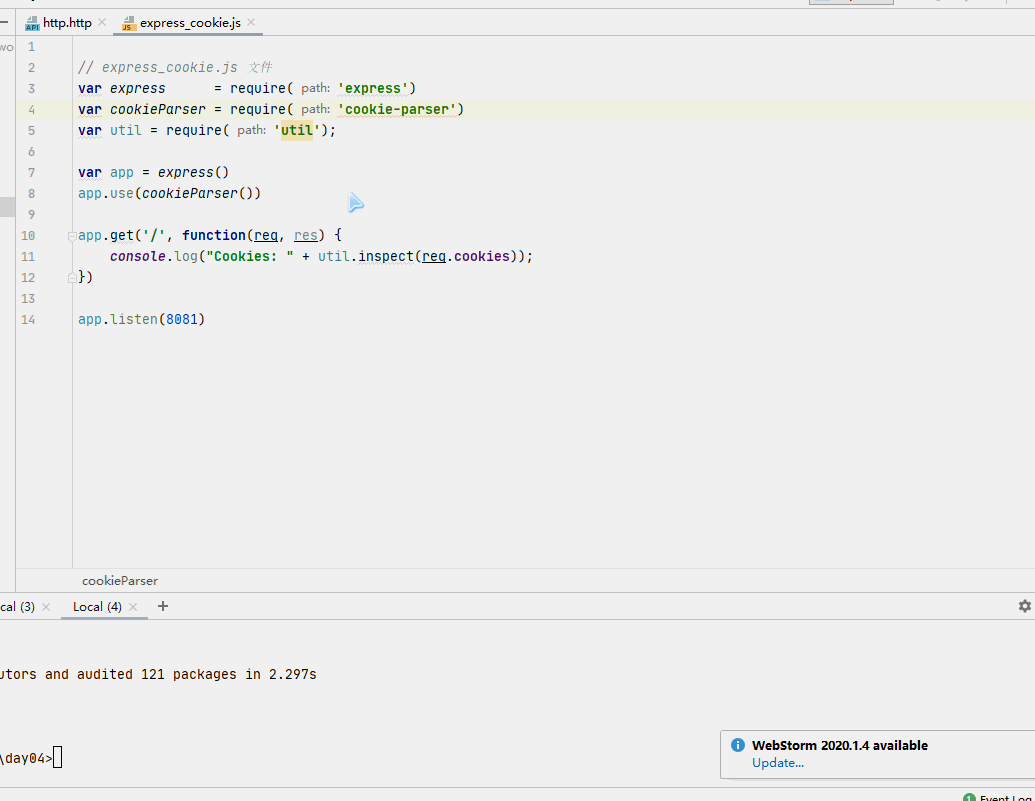Close the express_cookie.js editor tab
The width and height of the screenshot is (1035, 801).
pos(251,22)
